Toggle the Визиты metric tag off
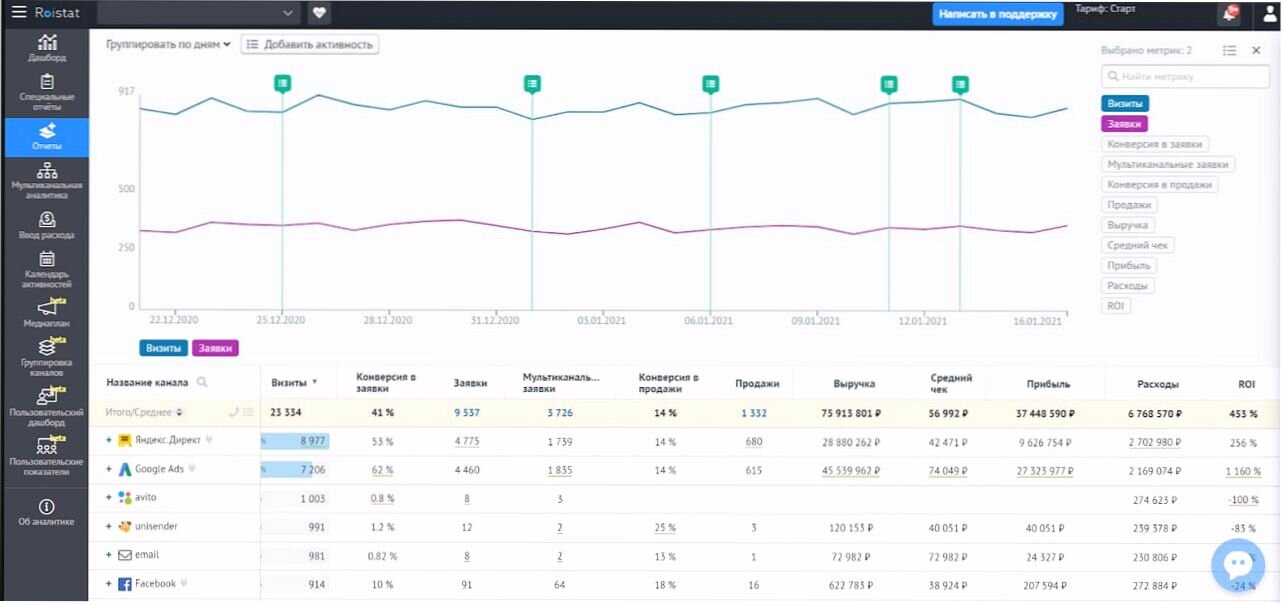The height and width of the screenshot is (605, 1282). (1125, 103)
